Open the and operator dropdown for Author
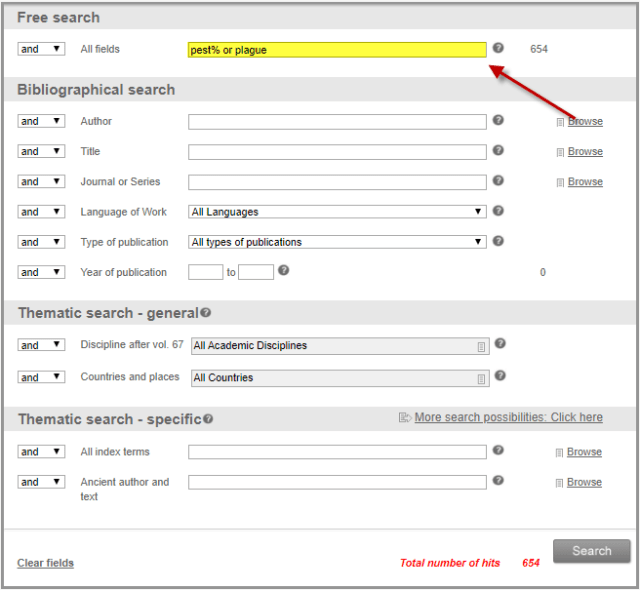This screenshot has width=640, height=590. [41, 121]
